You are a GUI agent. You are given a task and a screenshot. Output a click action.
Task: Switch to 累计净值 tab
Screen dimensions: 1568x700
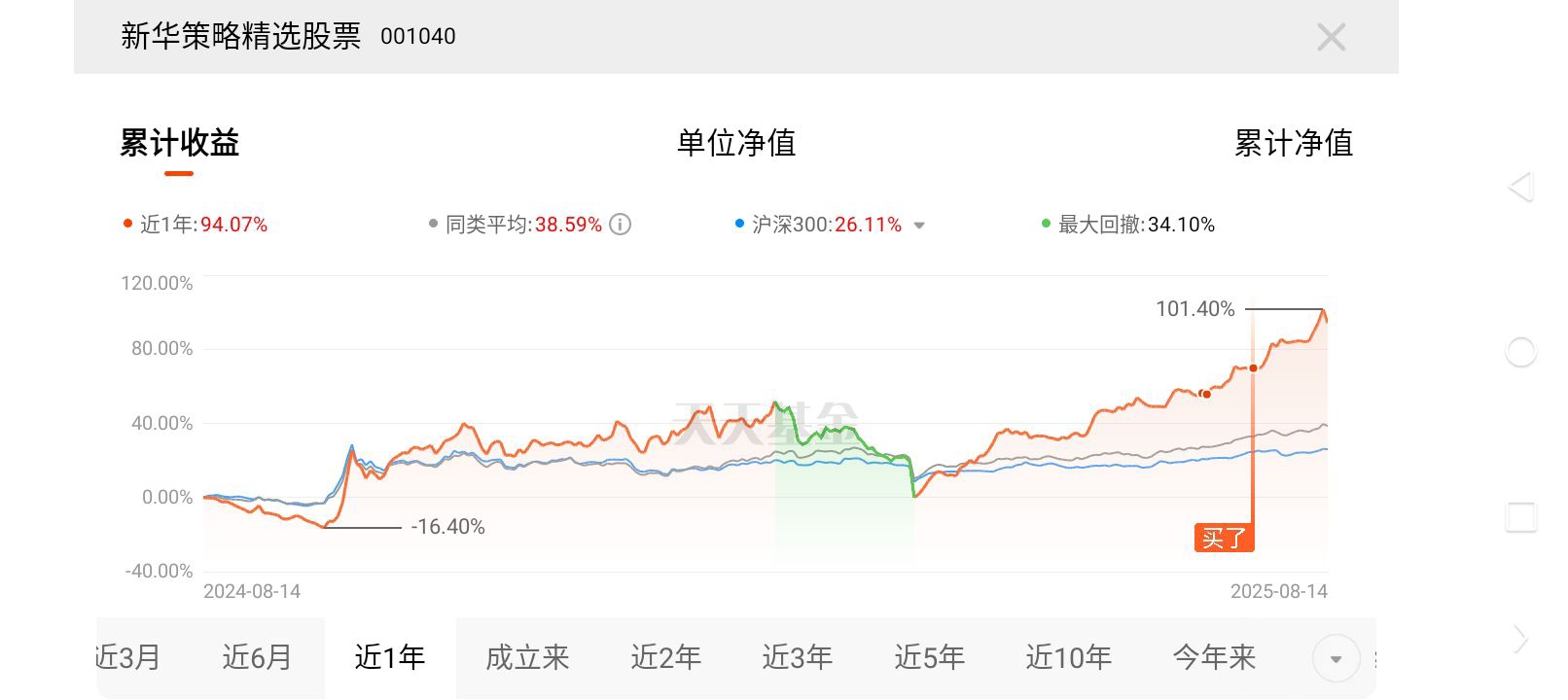[x=1293, y=143]
